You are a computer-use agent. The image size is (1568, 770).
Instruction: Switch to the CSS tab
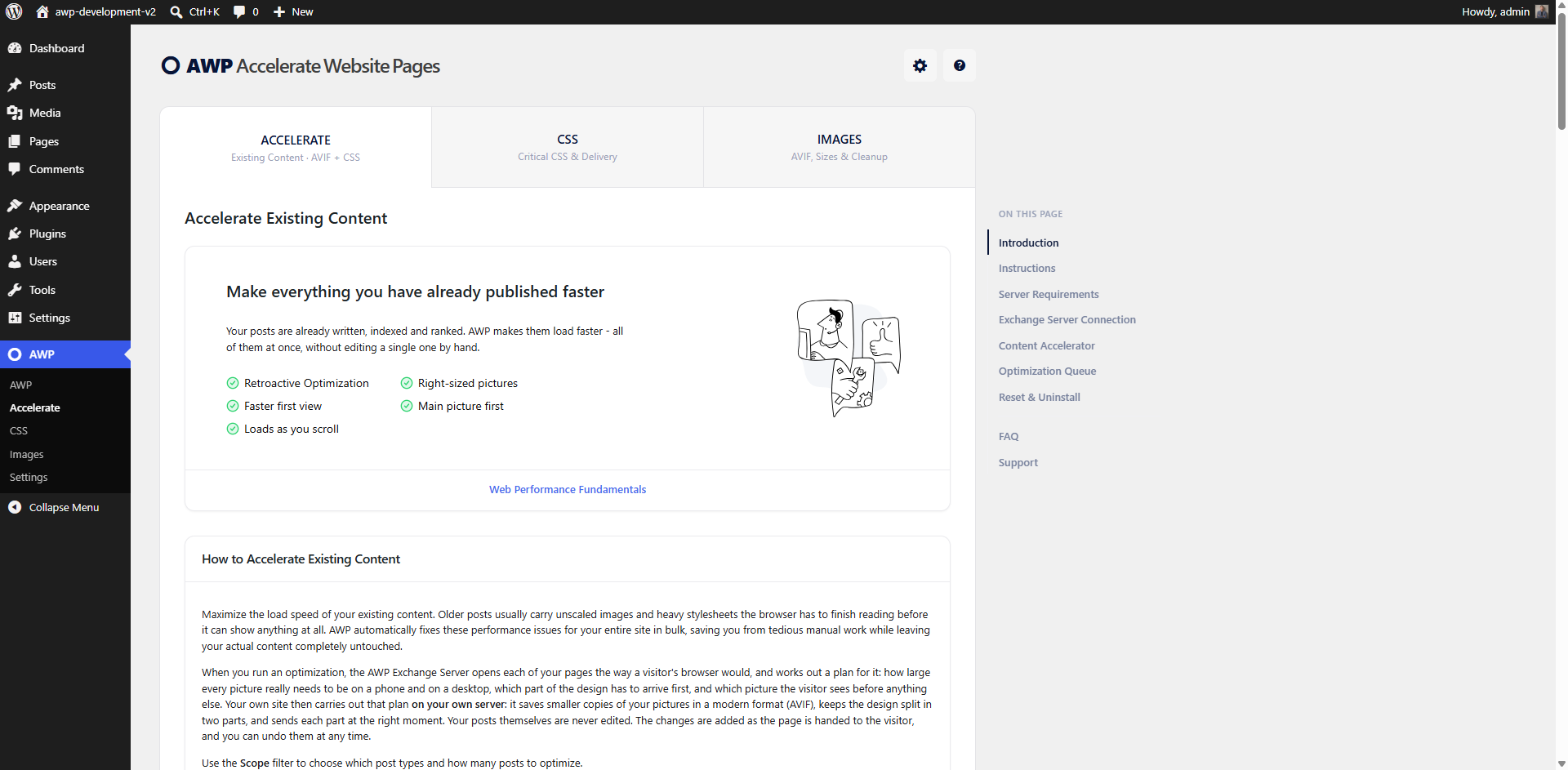[x=568, y=147]
